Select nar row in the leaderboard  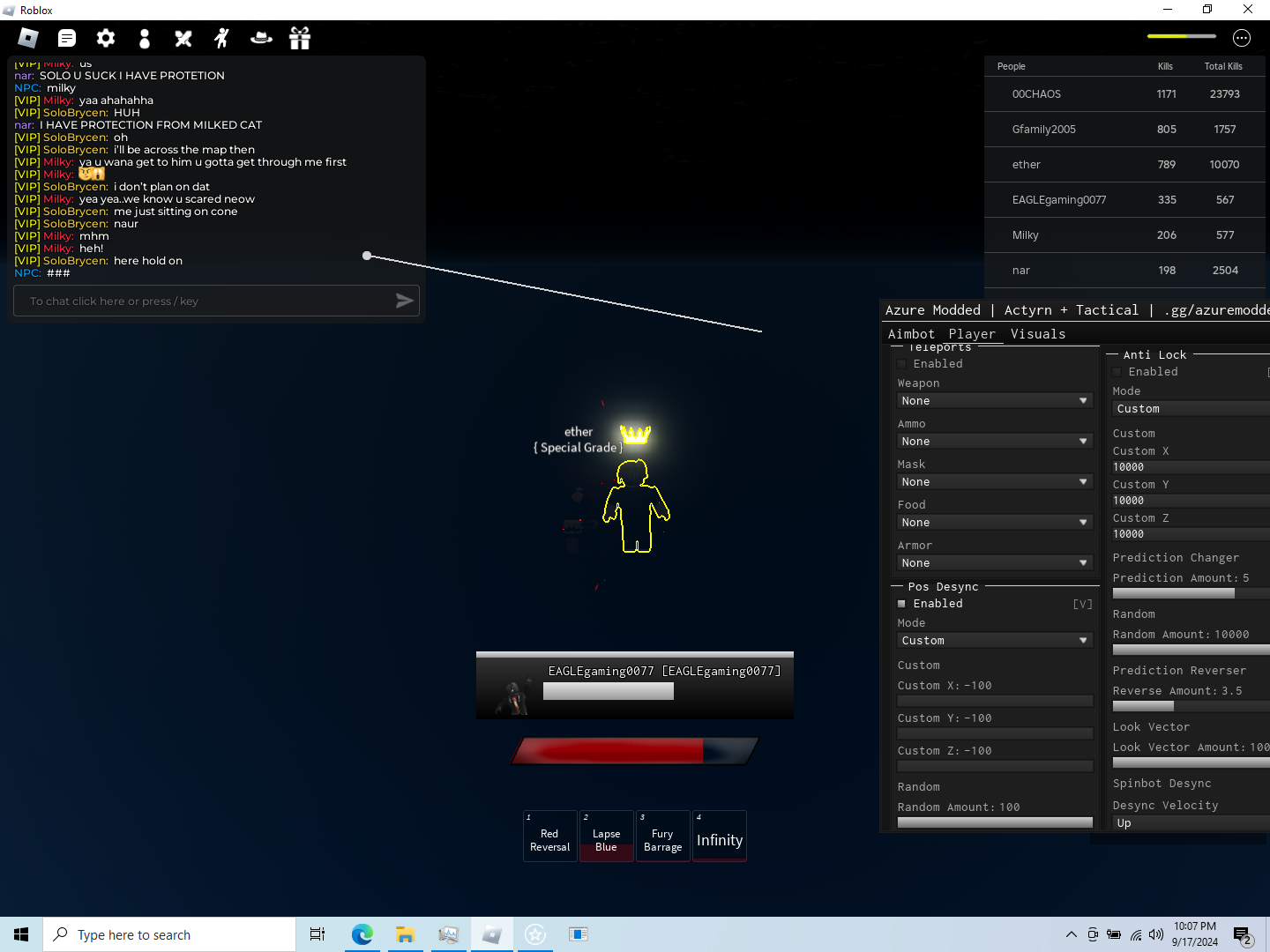1125,271
